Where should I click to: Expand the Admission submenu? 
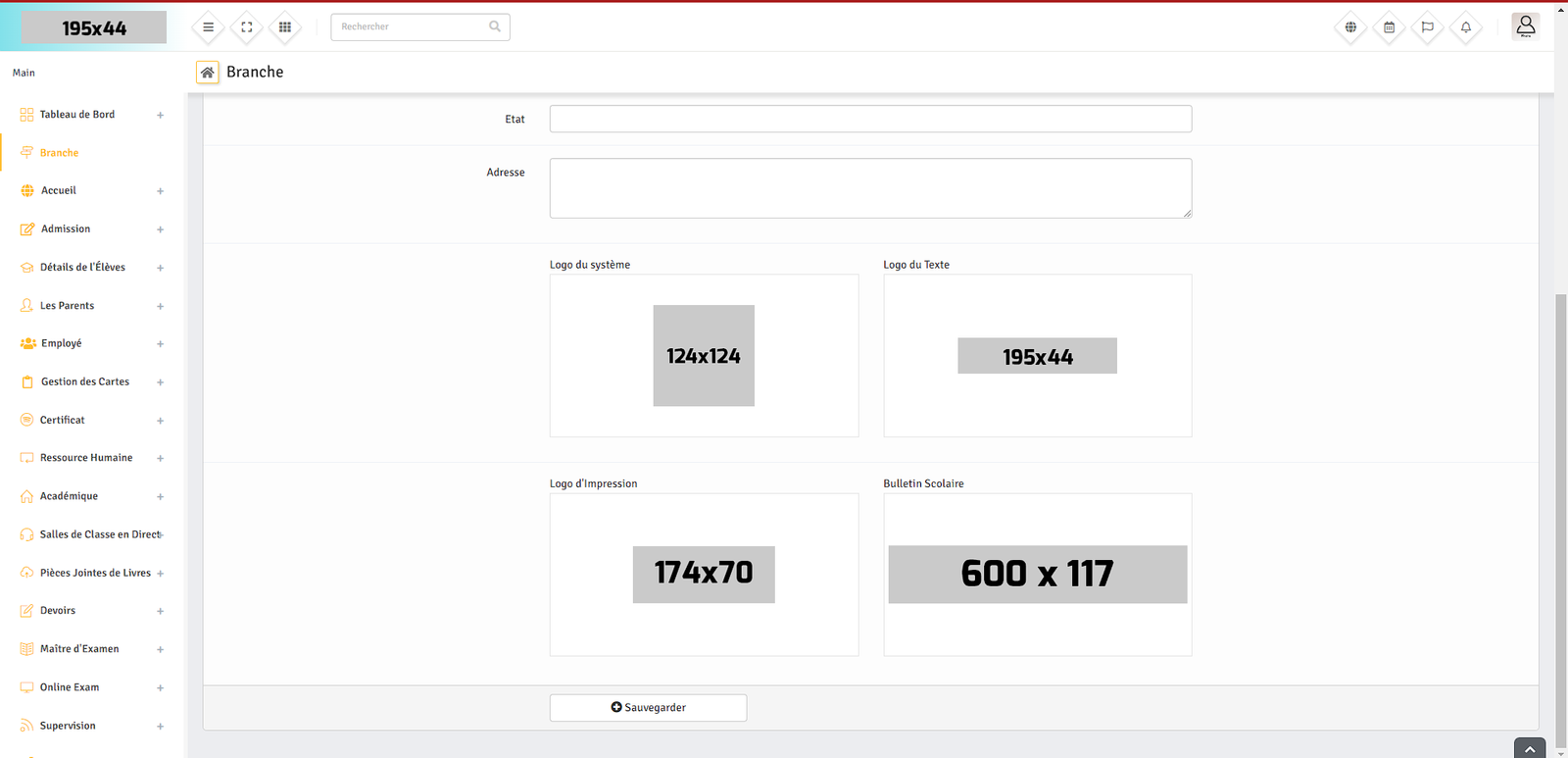click(x=66, y=229)
